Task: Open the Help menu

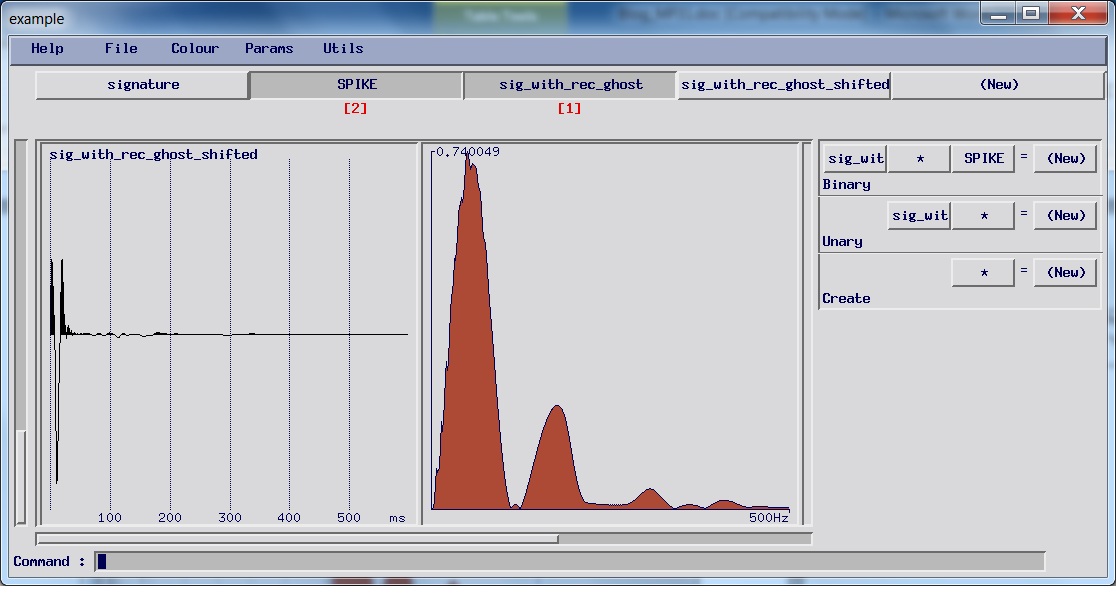Action: (47, 48)
